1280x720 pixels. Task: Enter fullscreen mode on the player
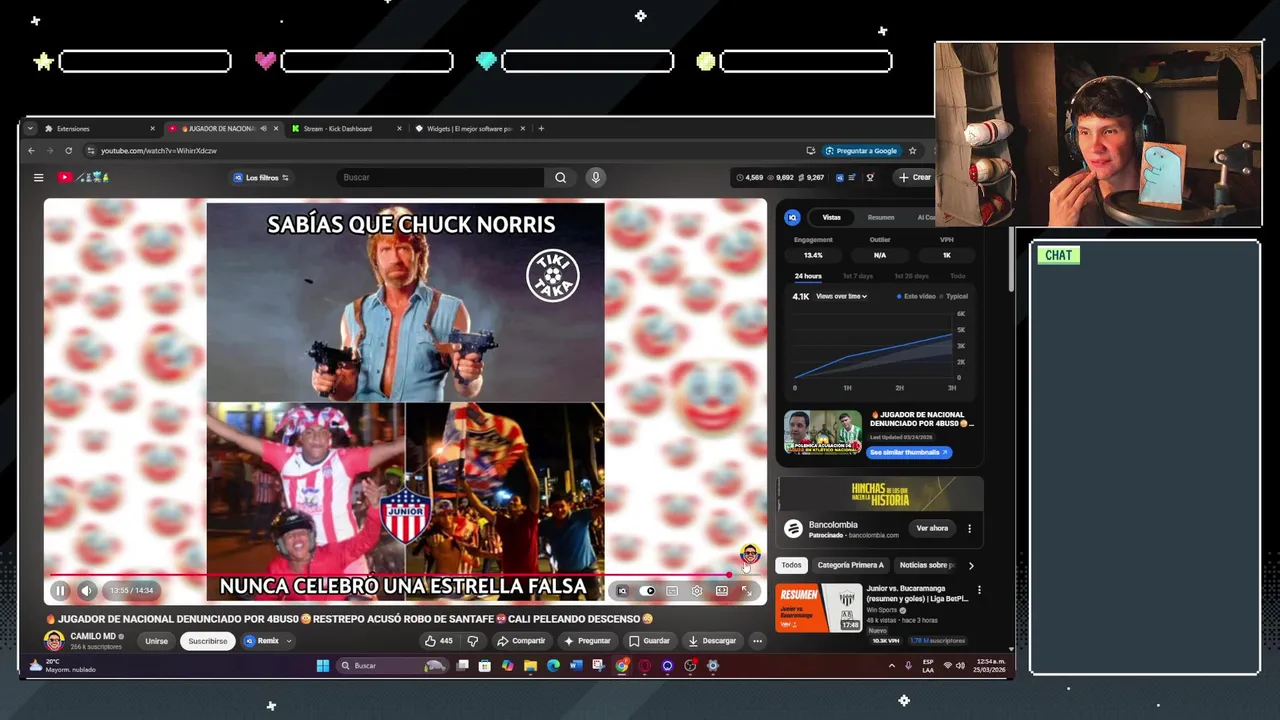747,591
